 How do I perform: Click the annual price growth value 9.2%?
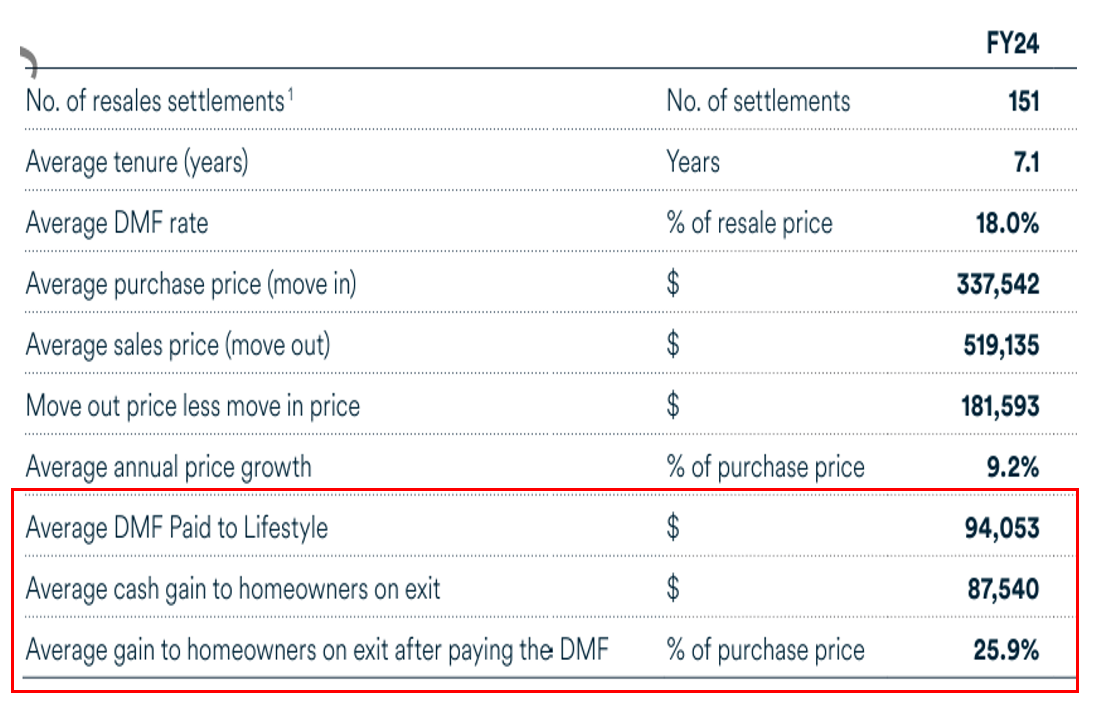point(1012,467)
